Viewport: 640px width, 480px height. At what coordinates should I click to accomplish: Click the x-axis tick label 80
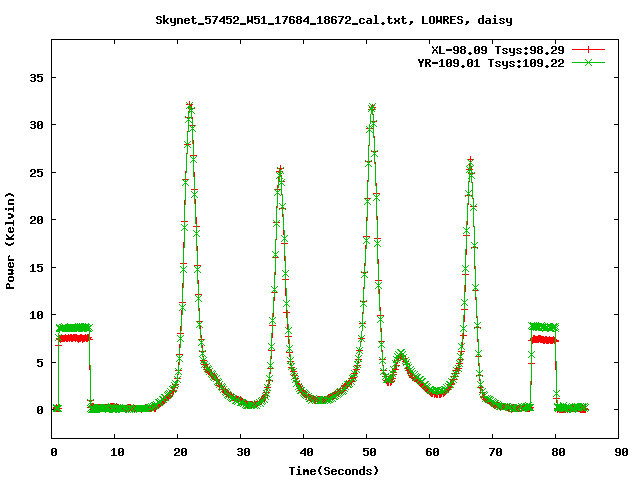pyautogui.click(x=558, y=452)
